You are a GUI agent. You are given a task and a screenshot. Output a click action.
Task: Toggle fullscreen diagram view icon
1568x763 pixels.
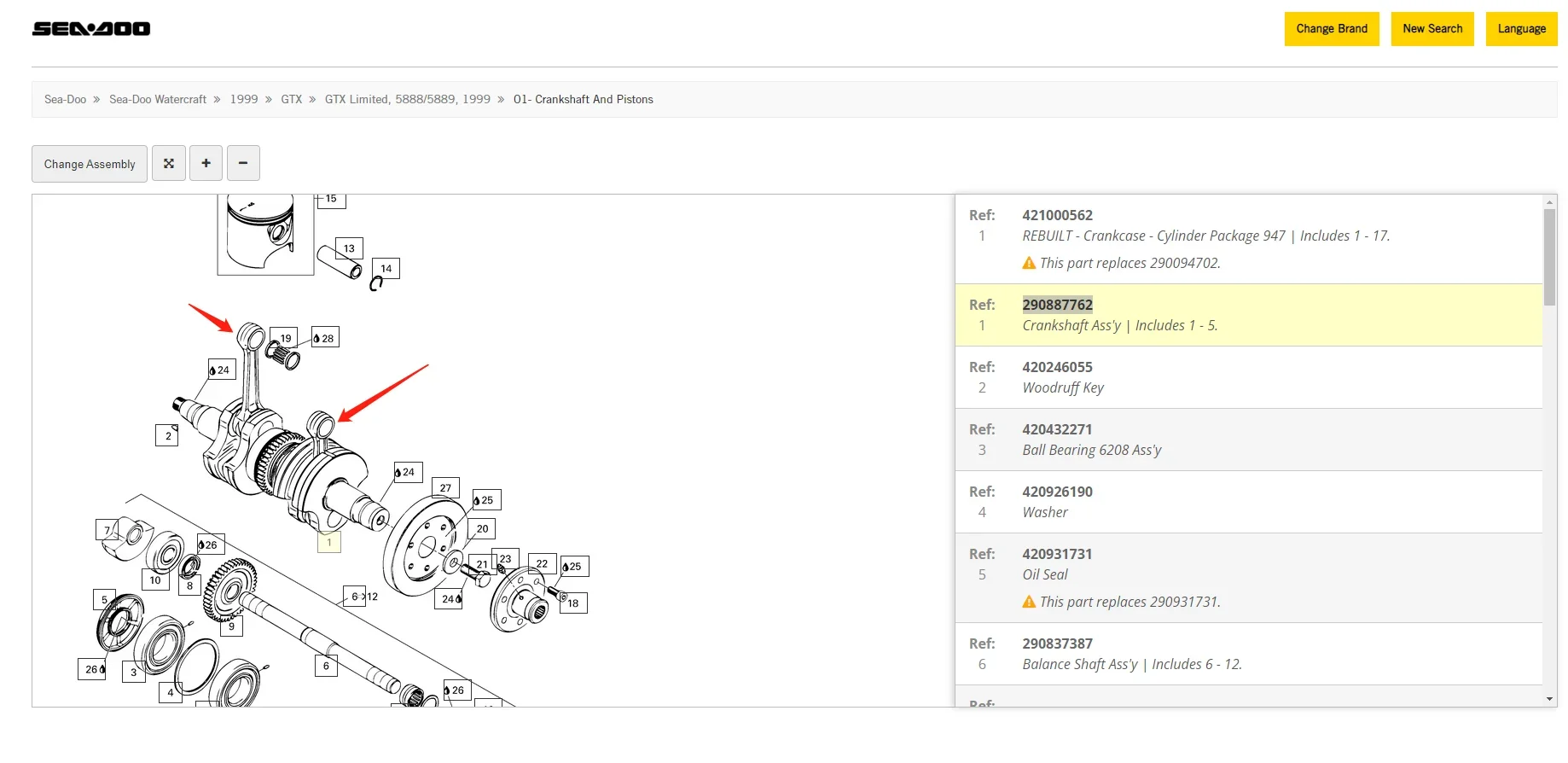pyautogui.click(x=169, y=163)
